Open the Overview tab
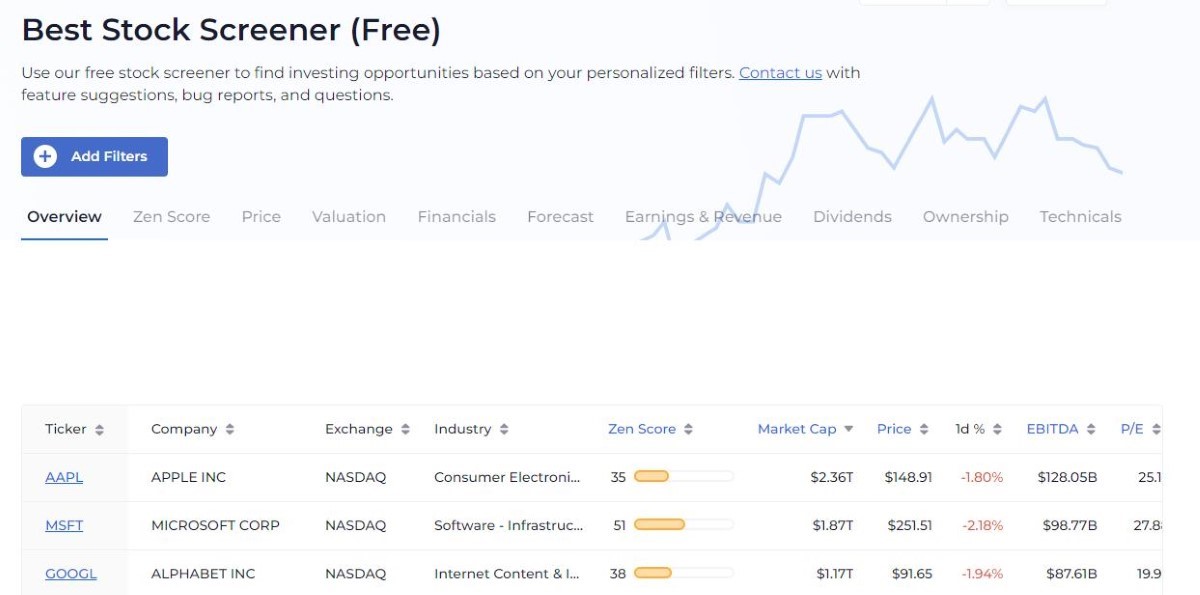 [64, 217]
